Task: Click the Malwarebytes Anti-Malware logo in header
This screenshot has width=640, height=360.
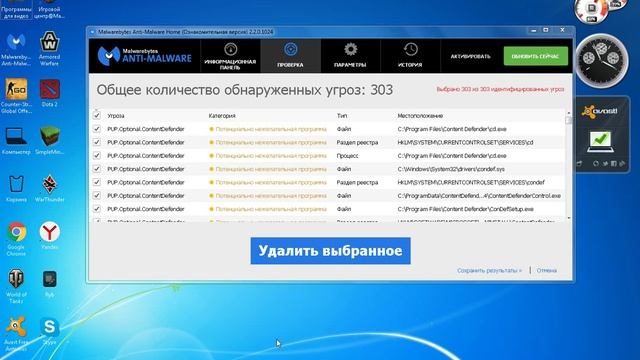Action: [144, 56]
